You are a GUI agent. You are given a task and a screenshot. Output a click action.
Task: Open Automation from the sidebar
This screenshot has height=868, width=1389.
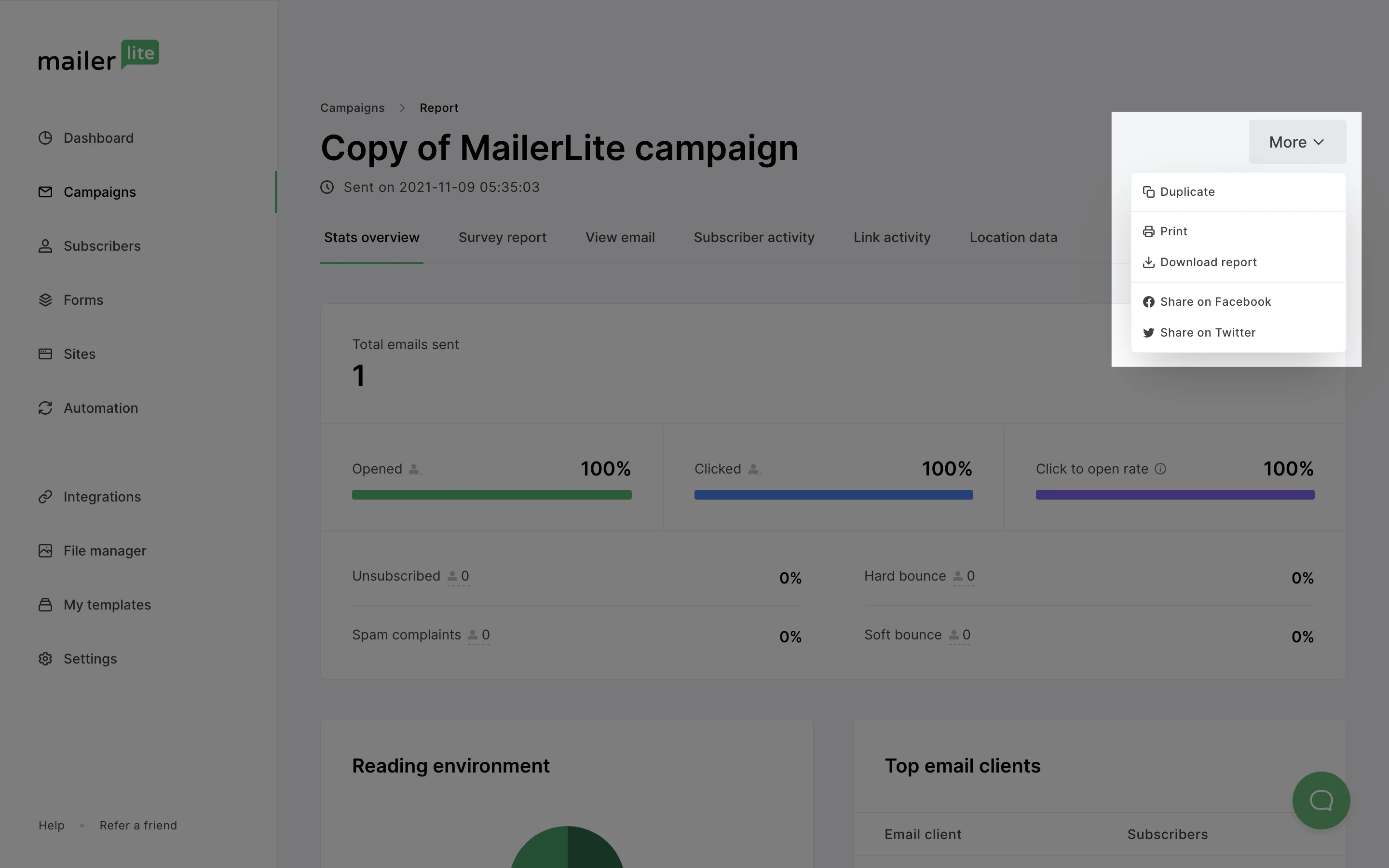[x=100, y=408]
